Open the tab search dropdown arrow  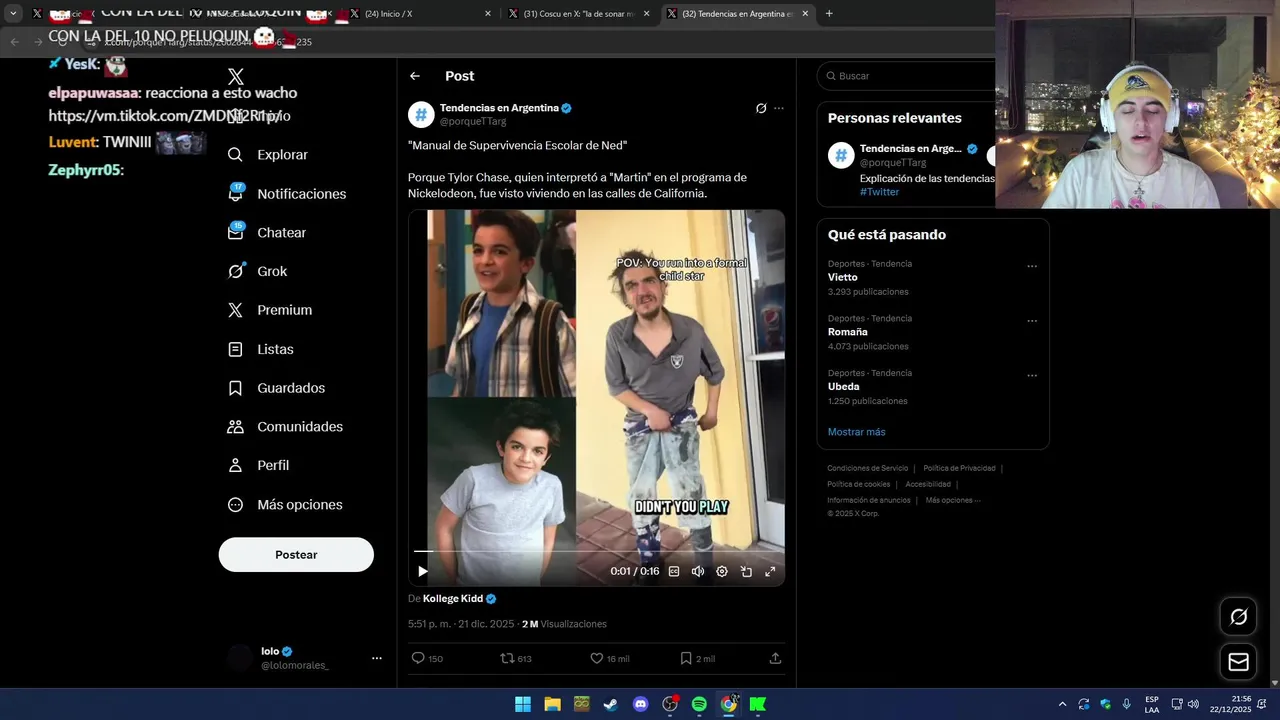[x=13, y=14]
